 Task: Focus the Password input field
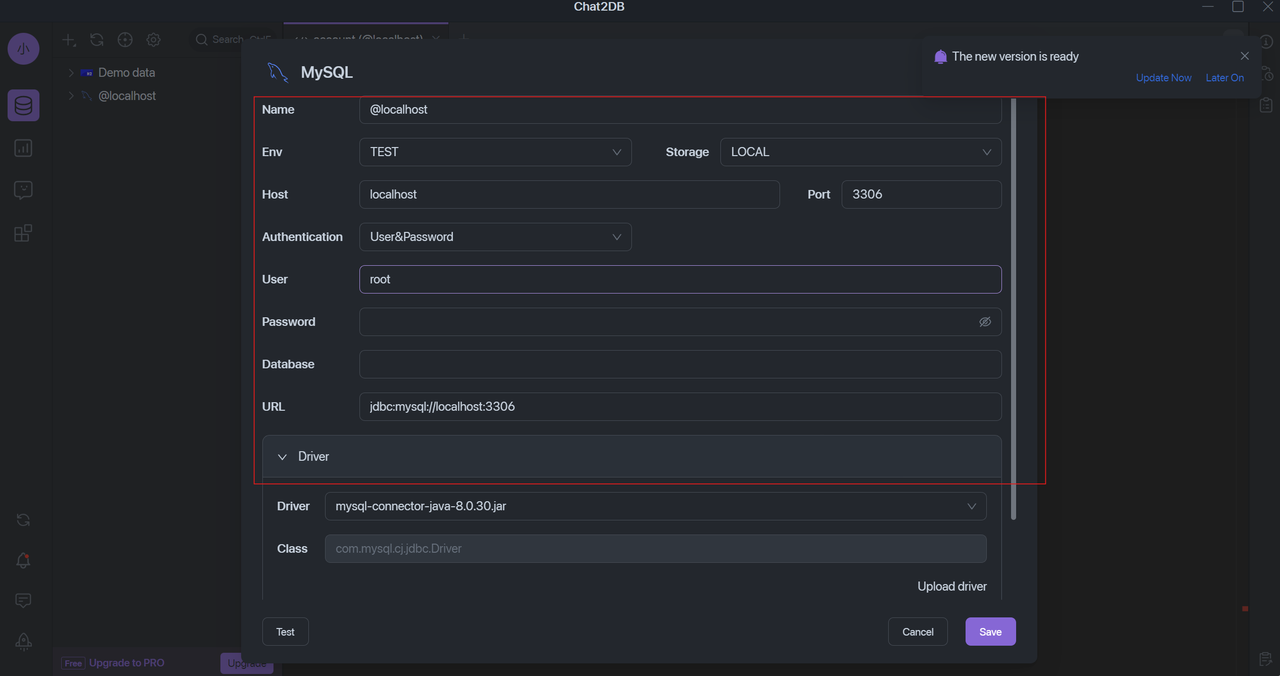(x=680, y=322)
